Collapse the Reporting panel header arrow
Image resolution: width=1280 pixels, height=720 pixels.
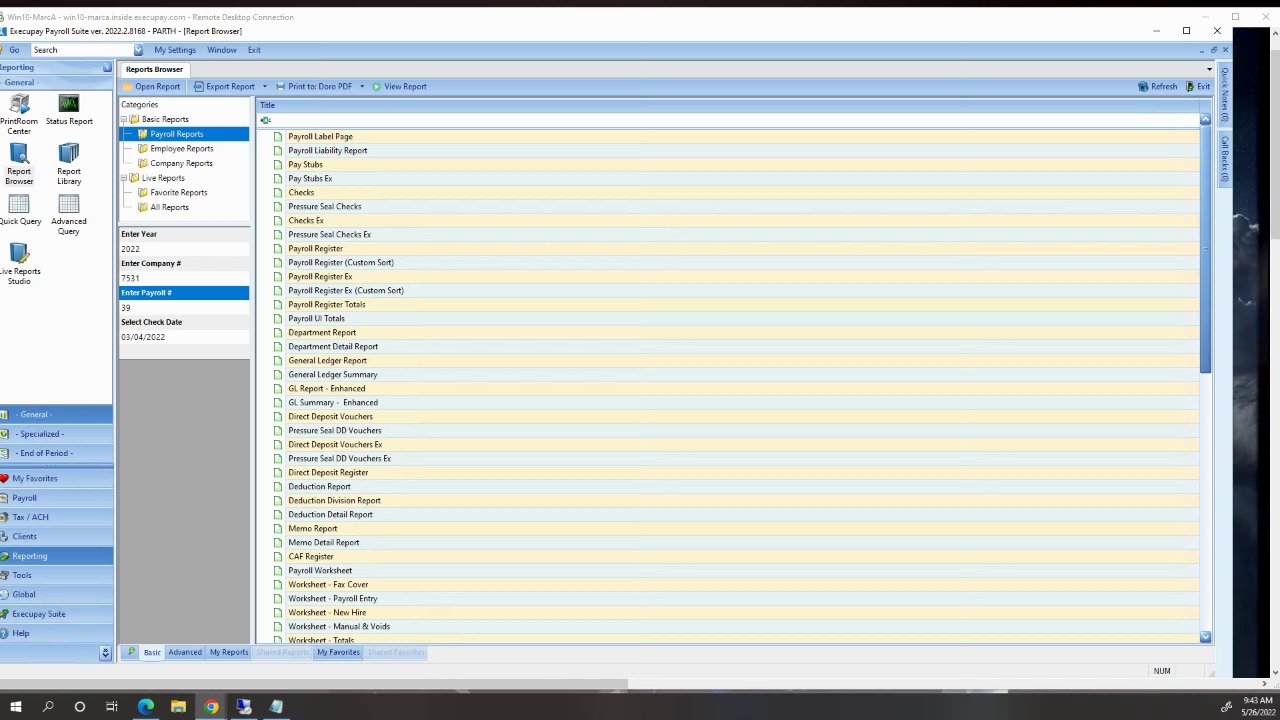click(x=107, y=68)
